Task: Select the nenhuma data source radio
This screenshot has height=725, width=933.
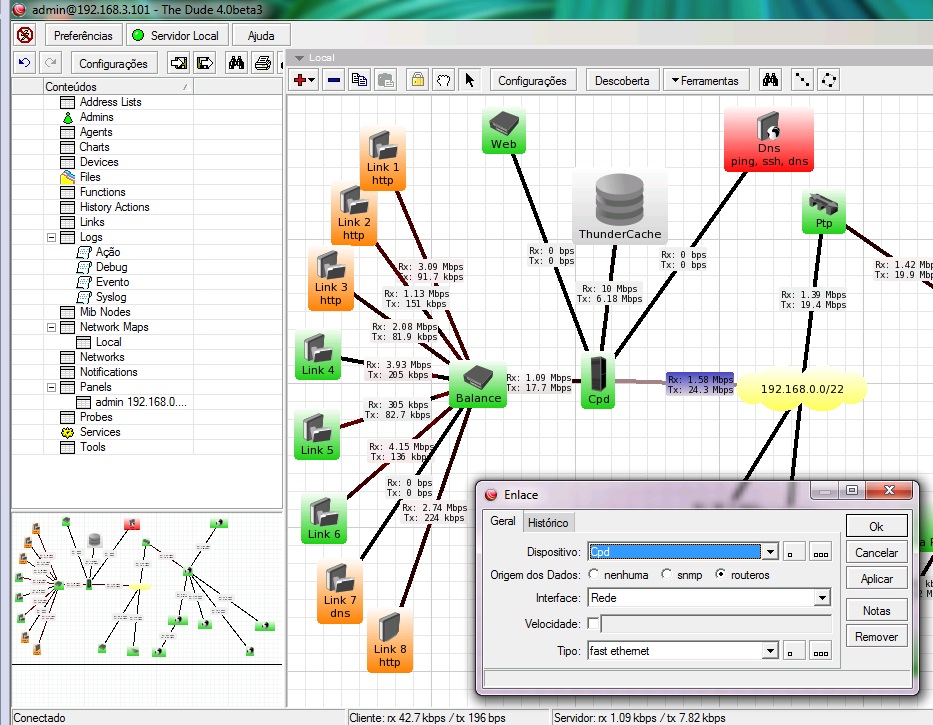Action: [594, 574]
